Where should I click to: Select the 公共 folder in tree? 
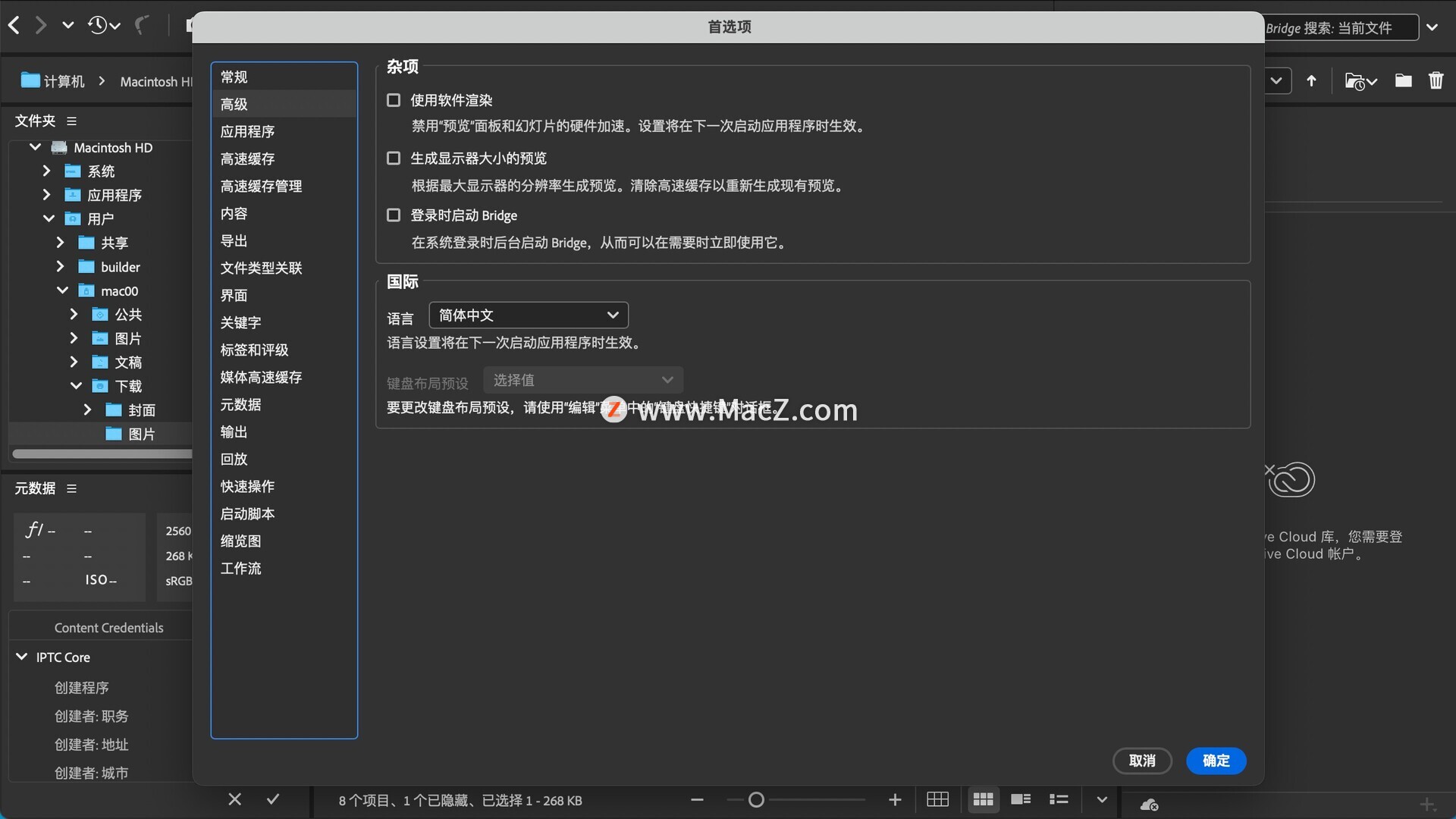127,315
